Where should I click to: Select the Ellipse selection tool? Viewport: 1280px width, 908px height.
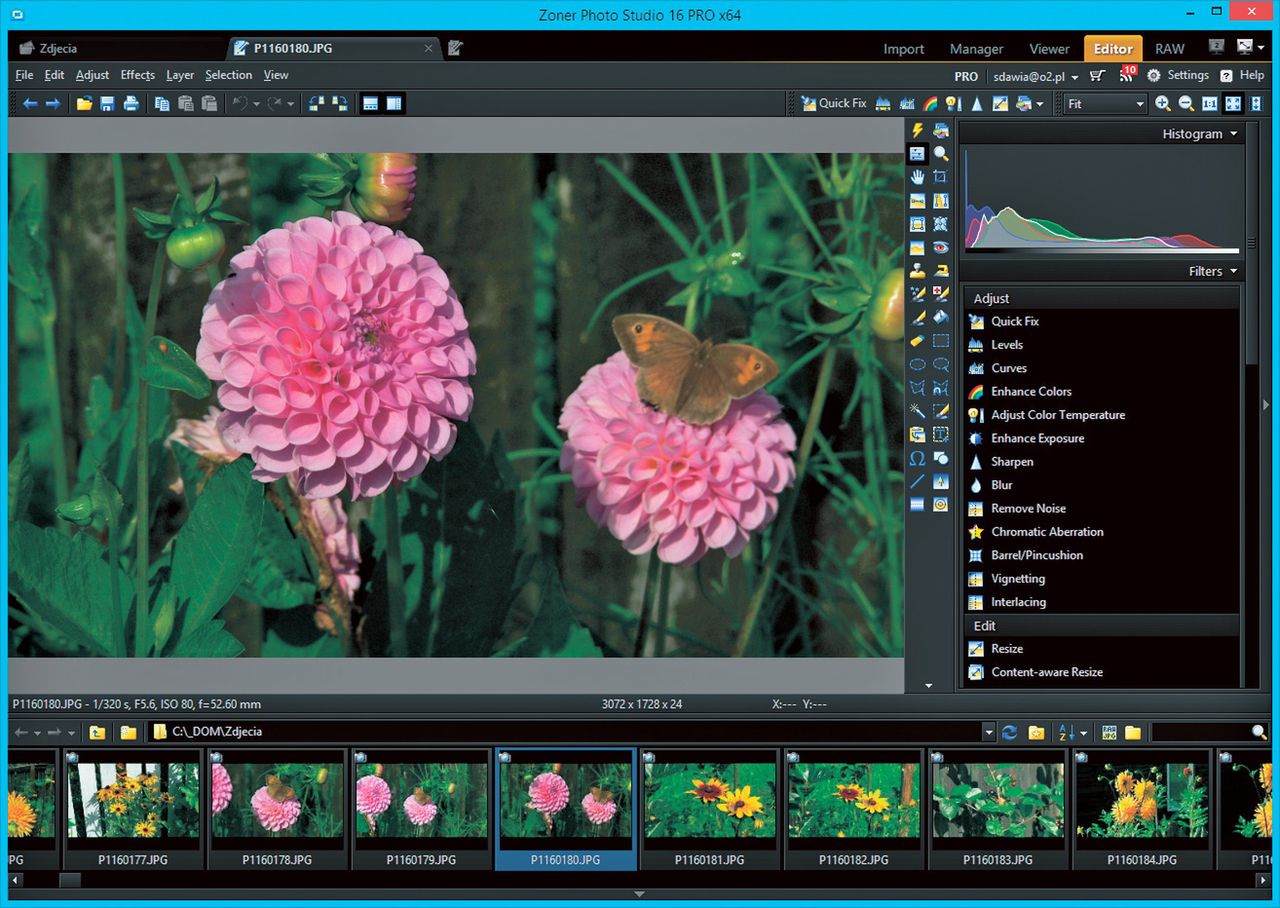click(x=917, y=364)
